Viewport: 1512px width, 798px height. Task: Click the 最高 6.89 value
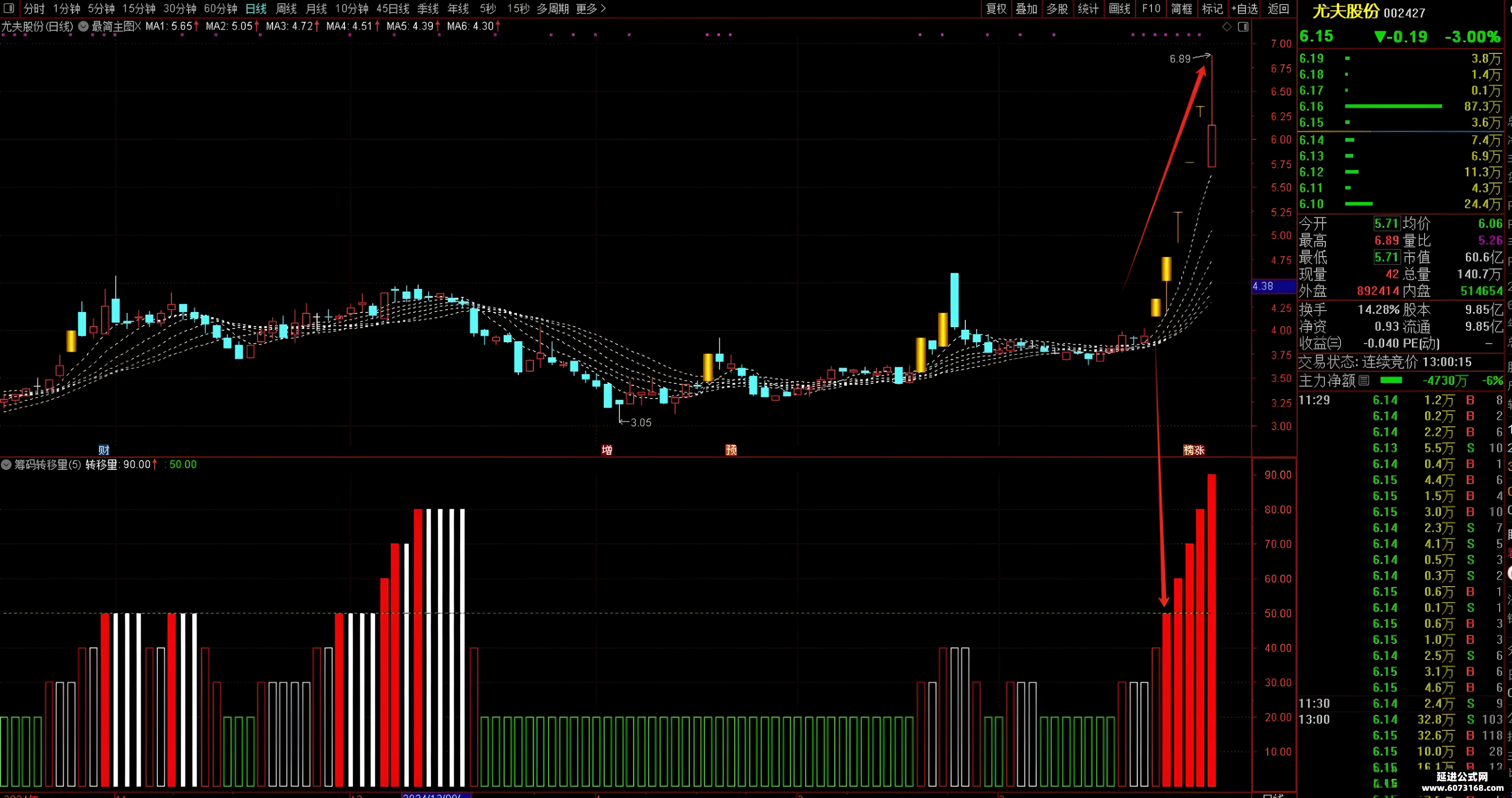click(x=1386, y=240)
